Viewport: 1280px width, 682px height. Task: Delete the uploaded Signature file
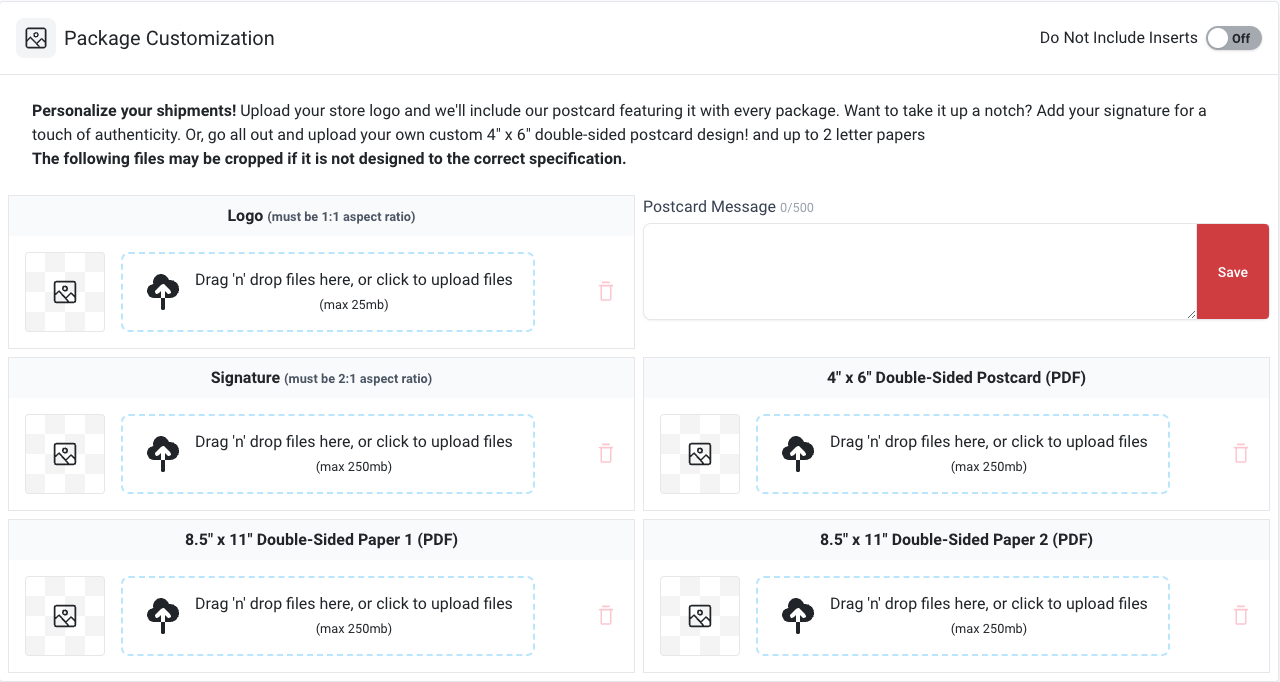click(605, 454)
